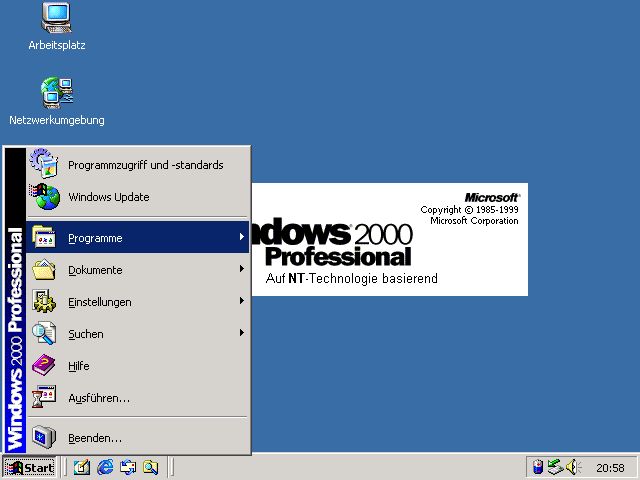Click arrow next to Suchen

point(241,334)
